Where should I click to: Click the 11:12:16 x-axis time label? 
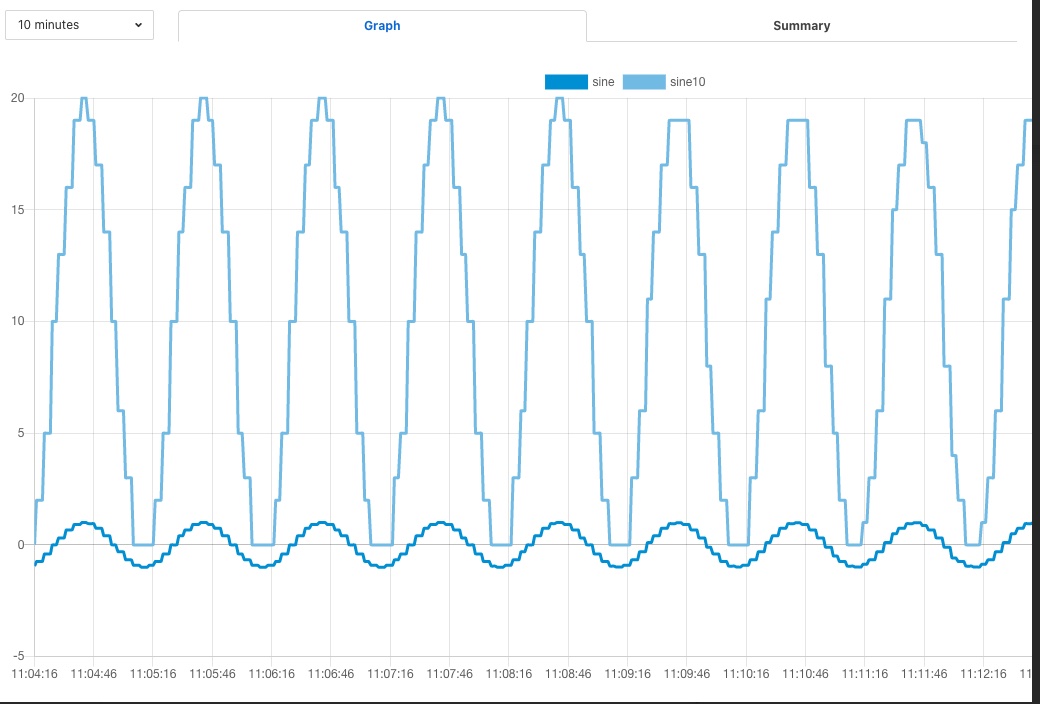tap(982, 674)
